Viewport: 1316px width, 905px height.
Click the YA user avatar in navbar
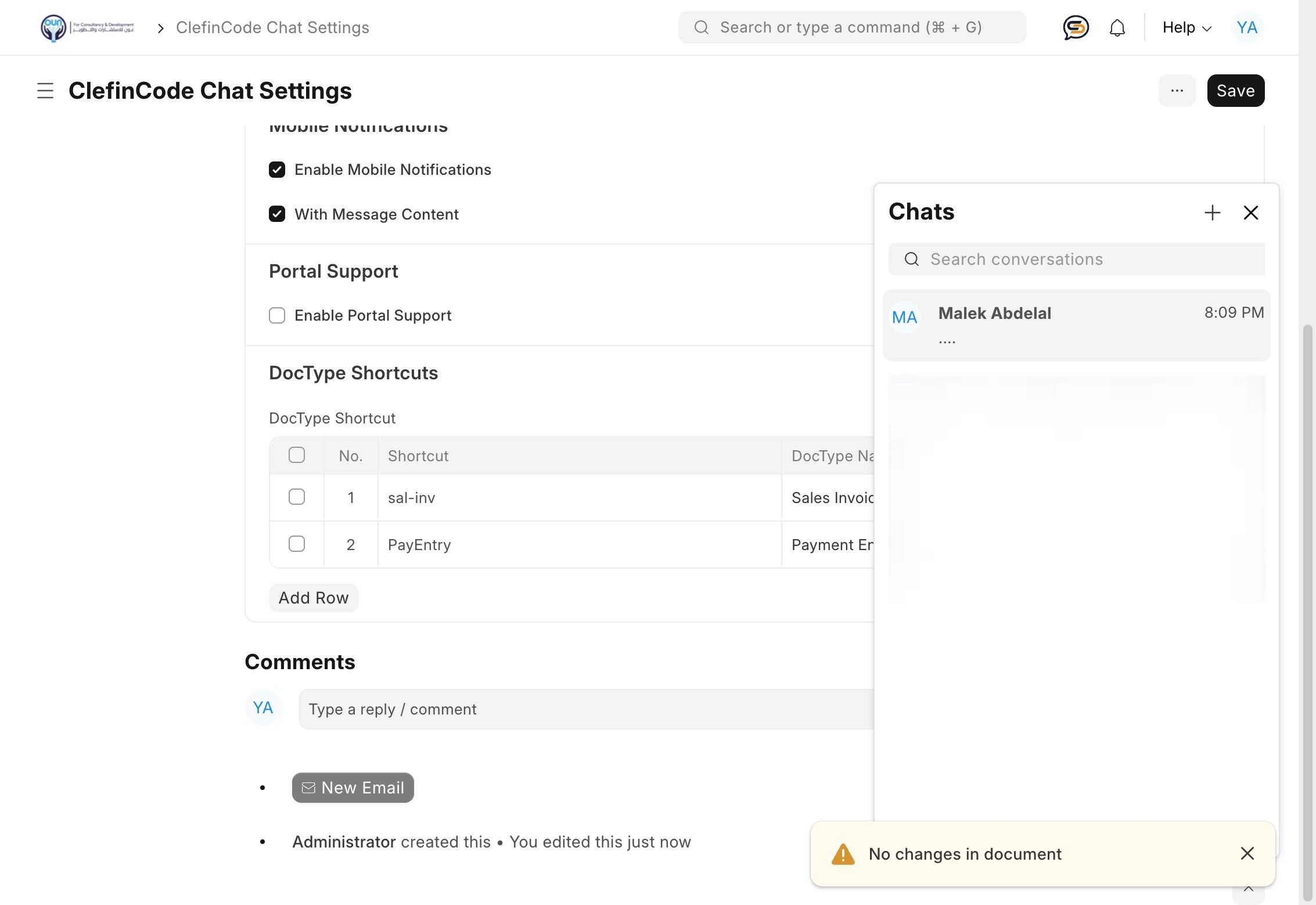tap(1246, 27)
